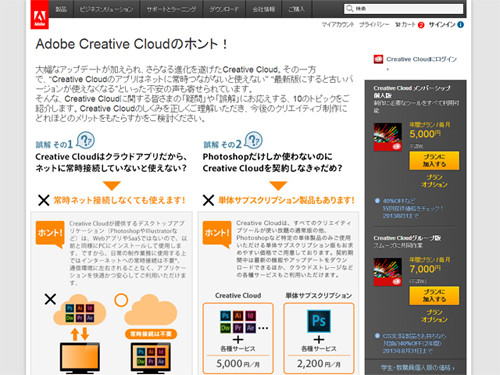The height and width of the screenshot is (375, 500).
Task: Click the orange ホント! badge in first panel
Action: pos(50,234)
